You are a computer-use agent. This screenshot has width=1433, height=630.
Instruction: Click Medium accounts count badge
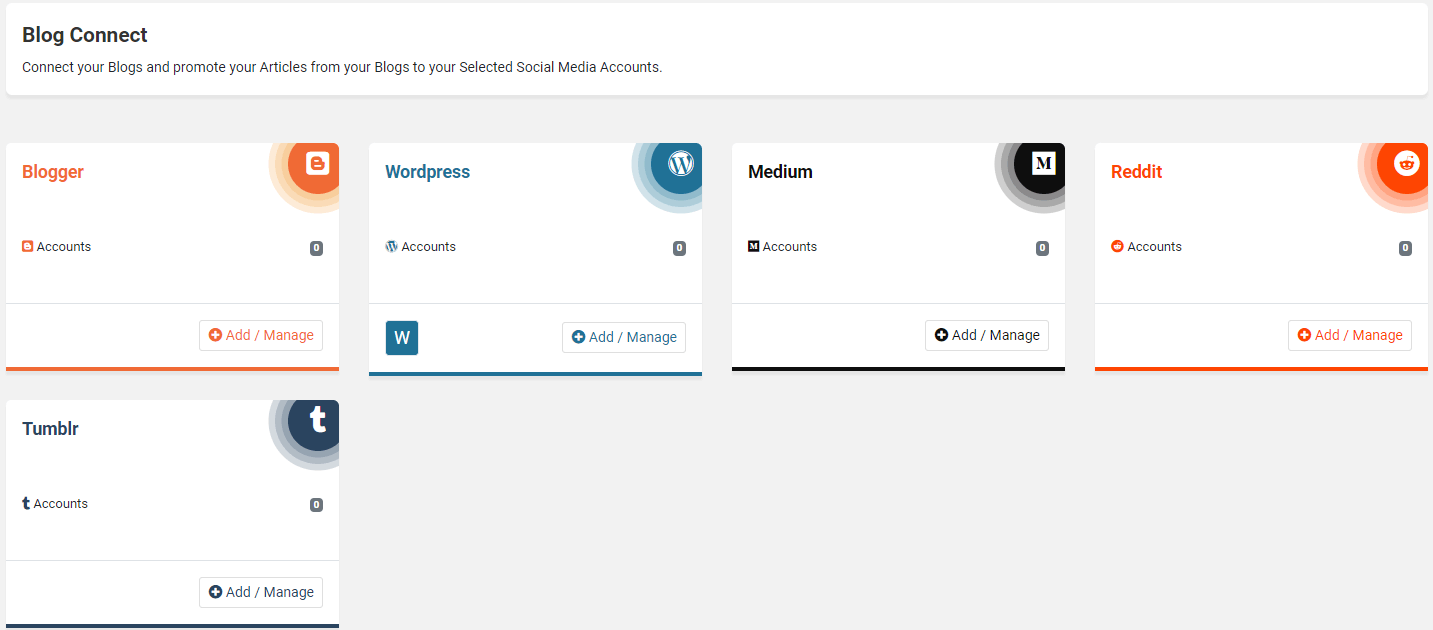pos(1042,248)
